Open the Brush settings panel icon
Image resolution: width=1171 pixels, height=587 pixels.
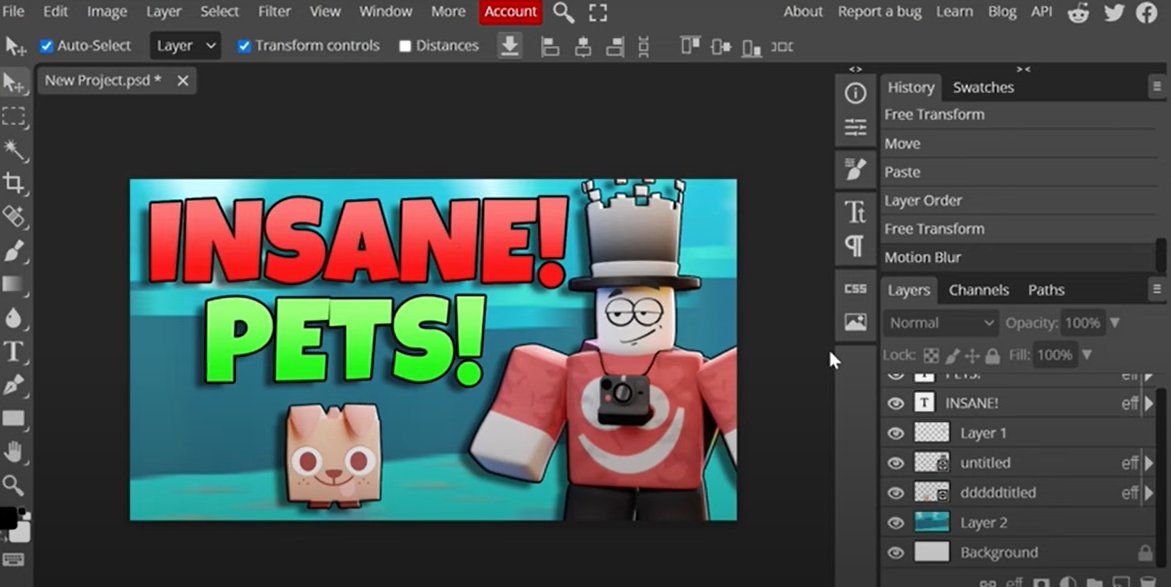855,170
